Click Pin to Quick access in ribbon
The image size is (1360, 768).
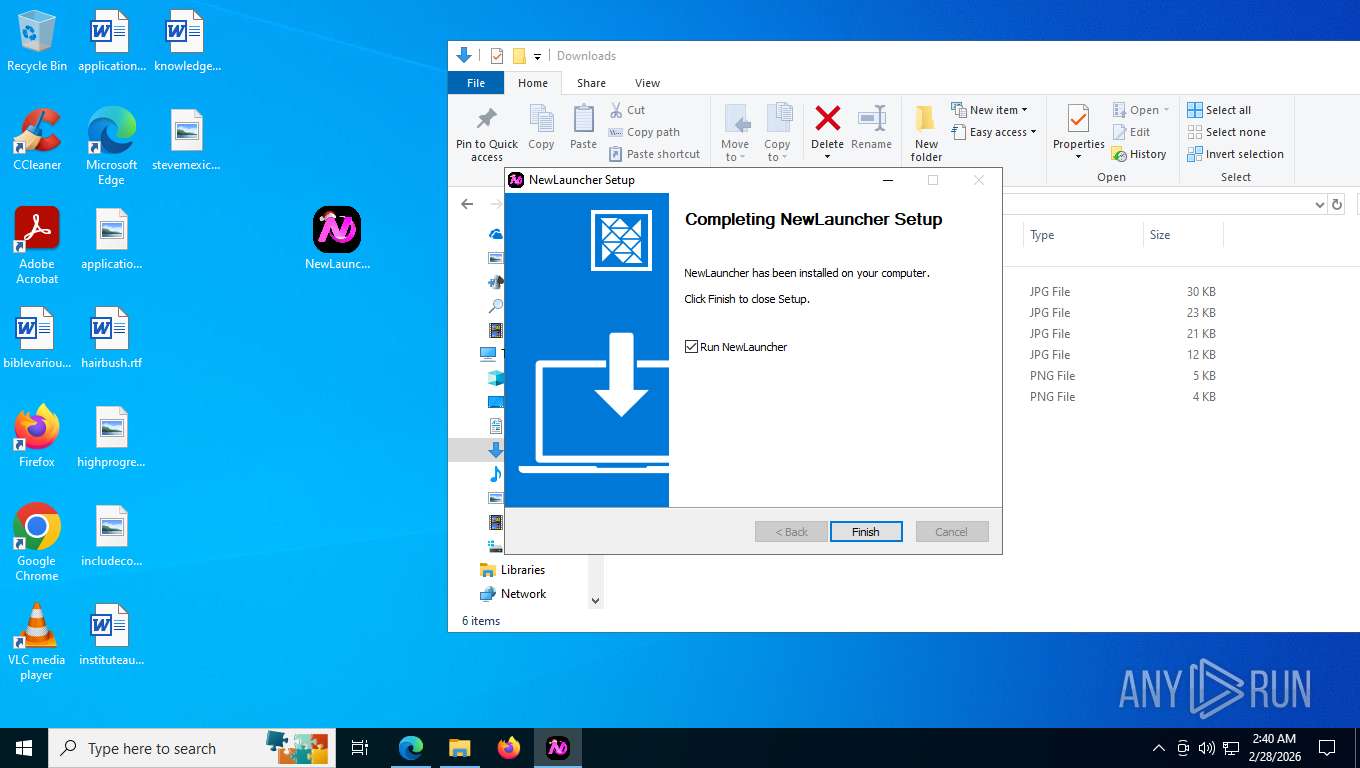pyautogui.click(x=487, y=134)
